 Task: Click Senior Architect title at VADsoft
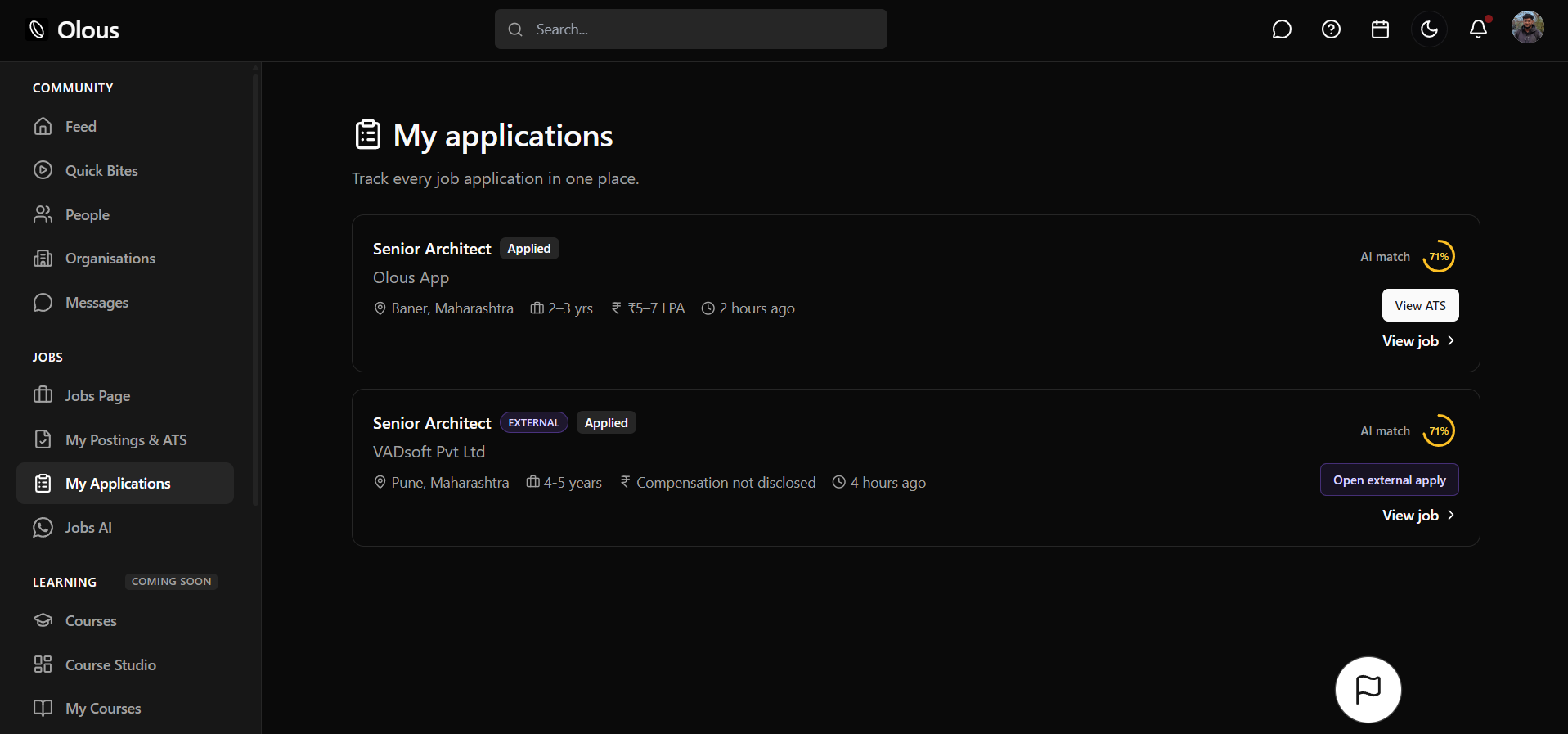432,423
